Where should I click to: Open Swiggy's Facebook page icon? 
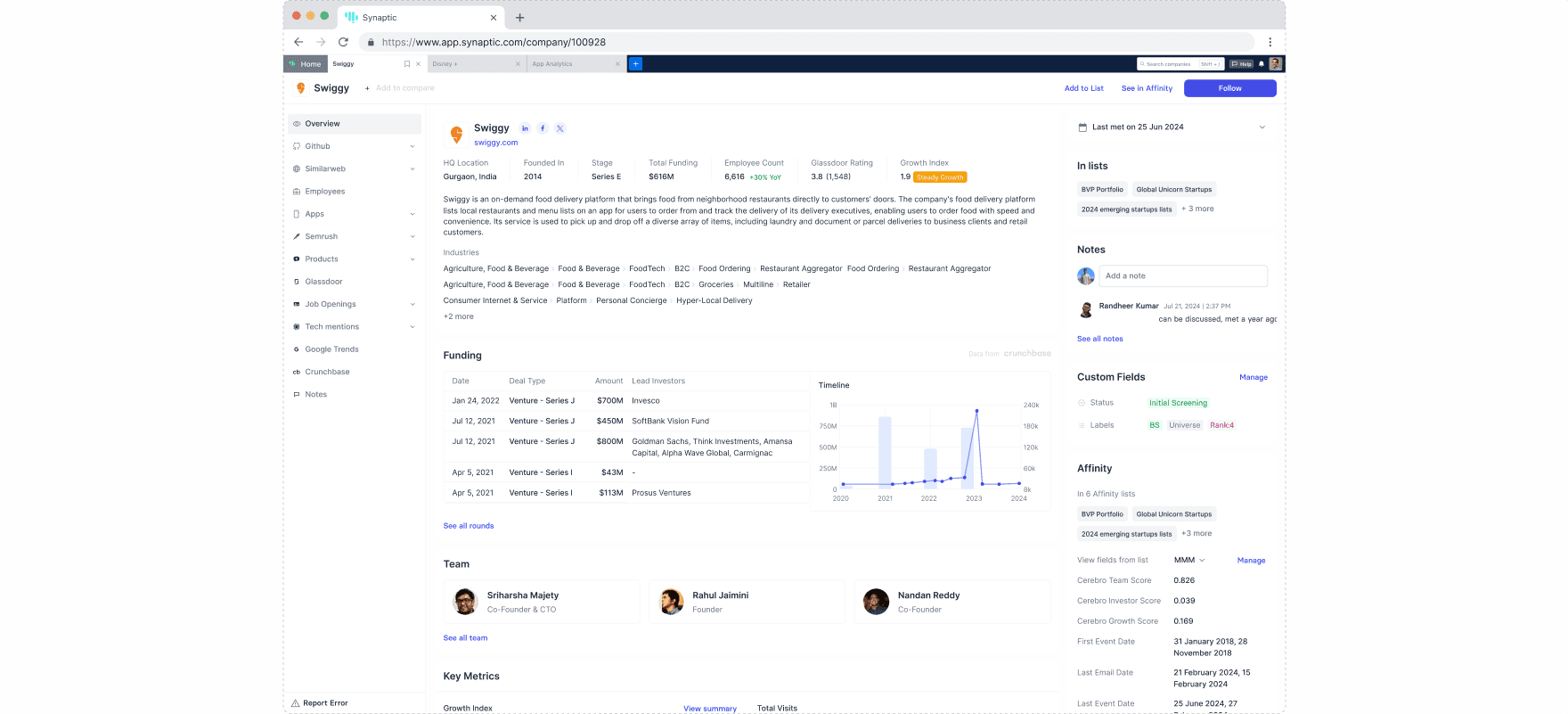click(x=543, y=128)
